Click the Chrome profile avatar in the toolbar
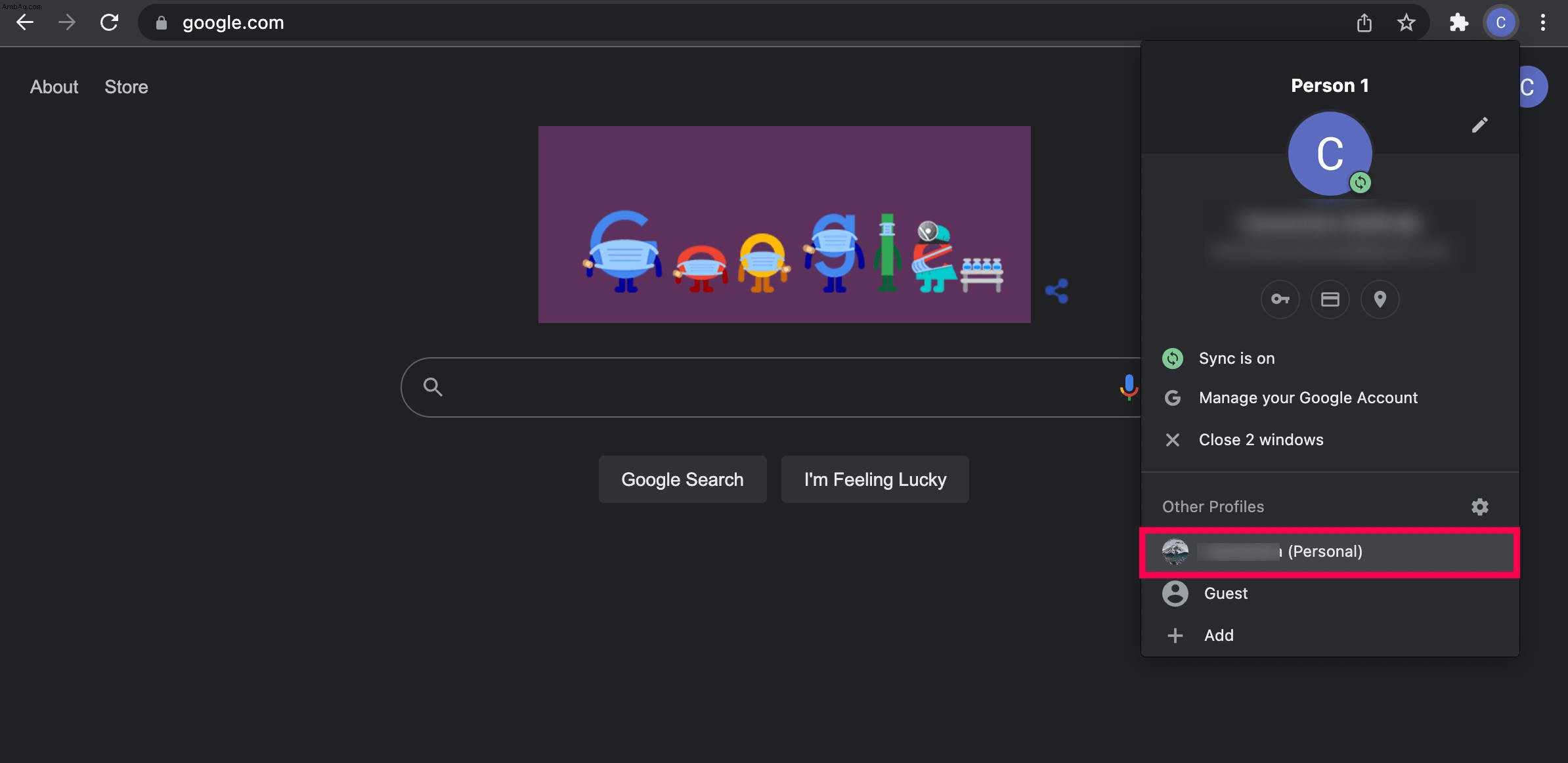Screen dimensions: 1568x763 [1500, 23]
